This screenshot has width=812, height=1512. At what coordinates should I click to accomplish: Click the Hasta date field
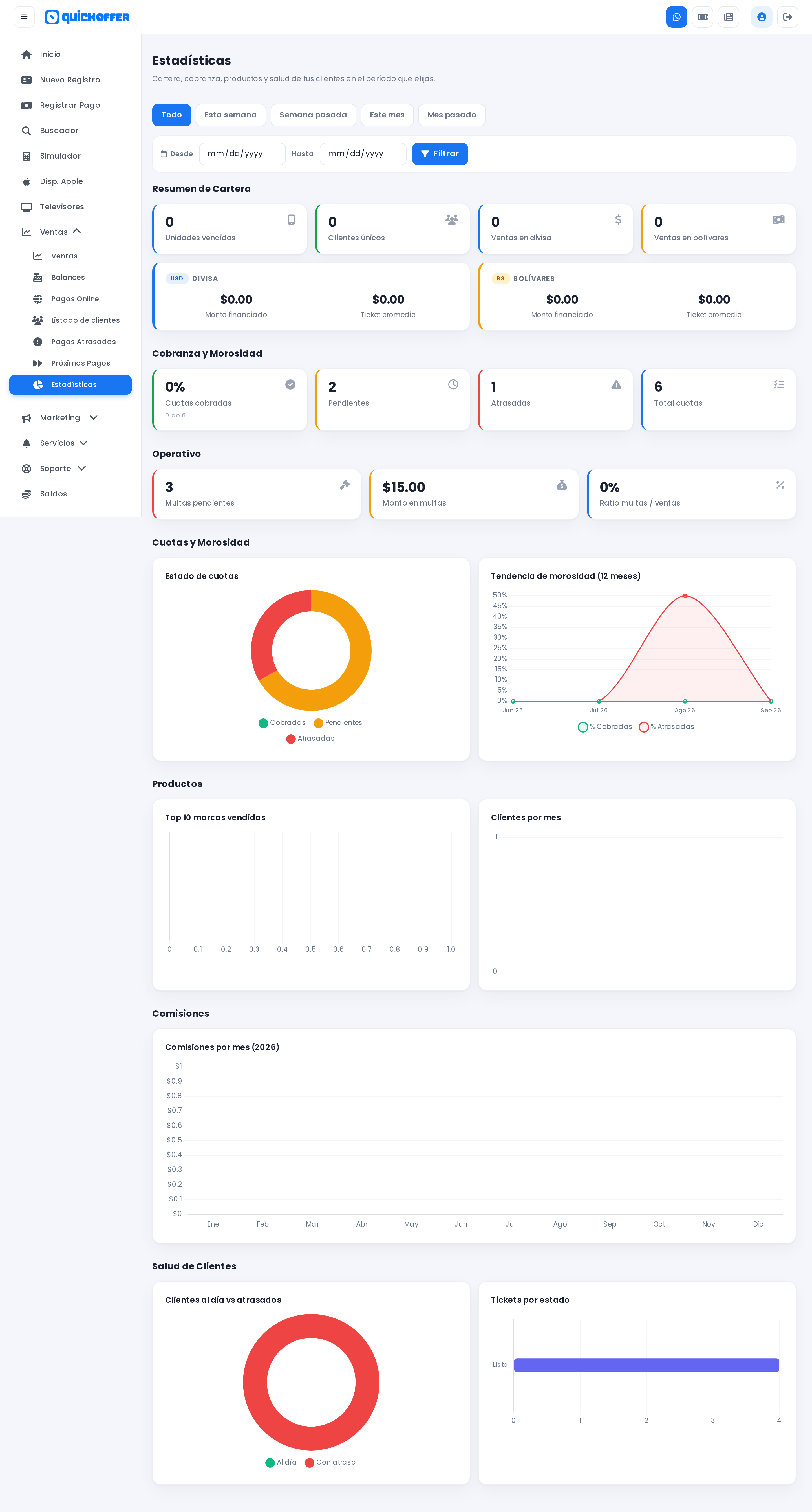tap(363, 154)
